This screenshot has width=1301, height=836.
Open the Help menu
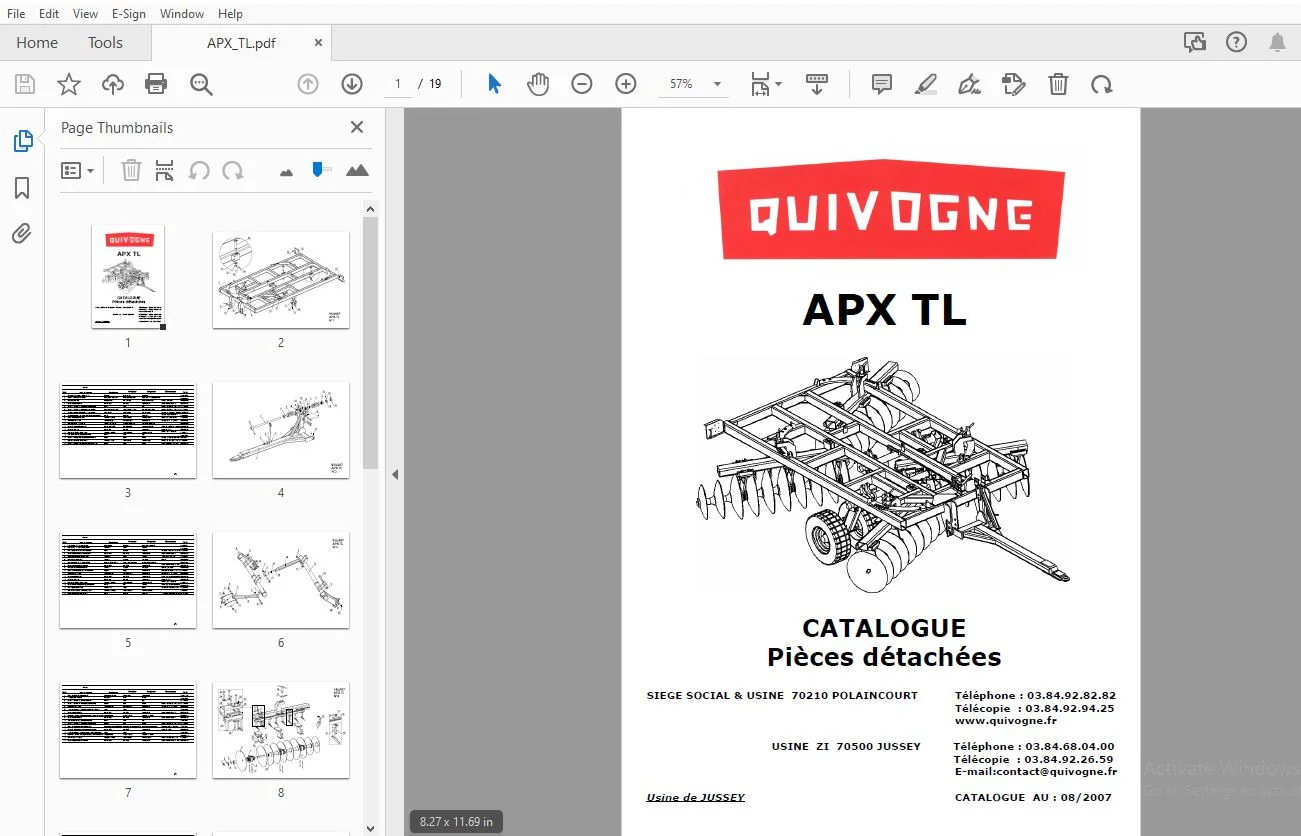point(230,13)
